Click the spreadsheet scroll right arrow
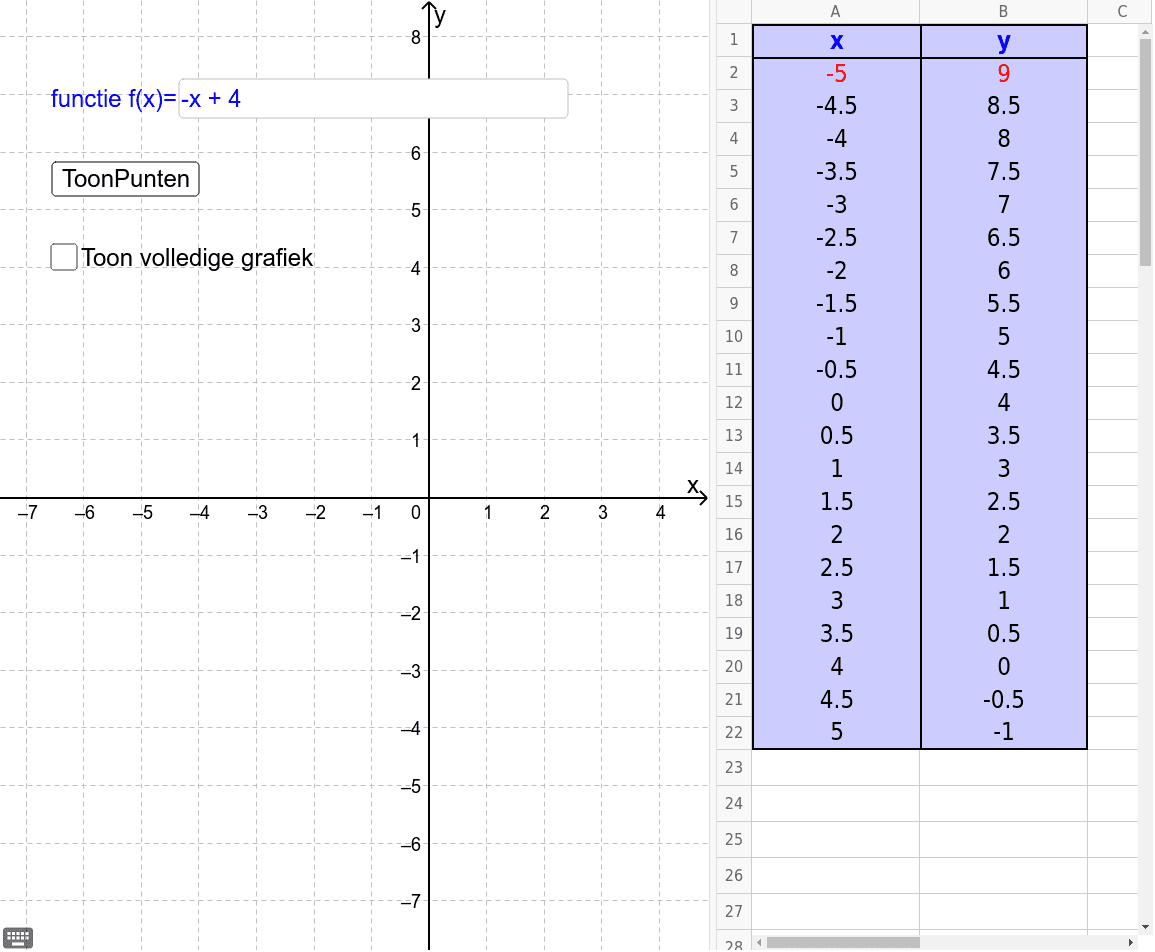Screen dimensions: 1155x952 point(1131,942)
